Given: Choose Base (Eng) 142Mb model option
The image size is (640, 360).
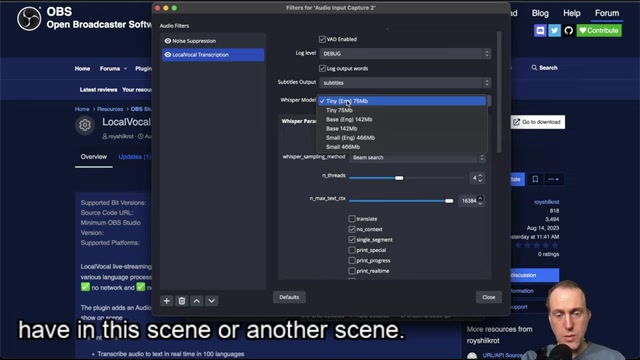Looking at the screenshot, I should [x=402, y=119].
